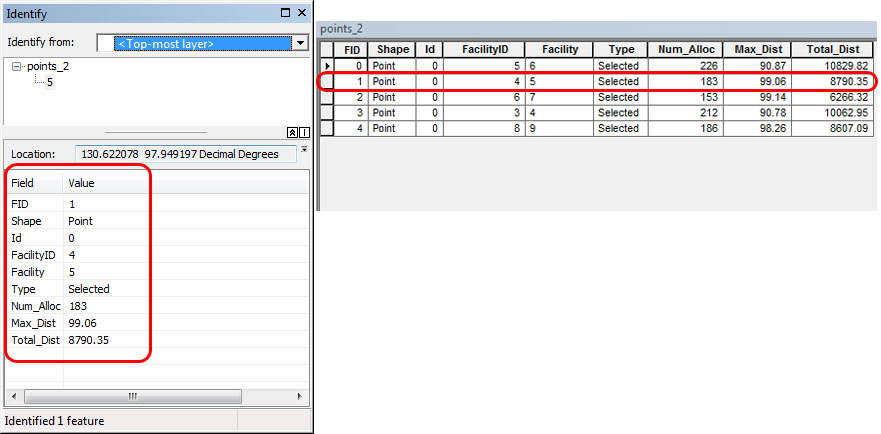
Task: Click the horizontal scrollbar left arrow
Action: click(15, 396)
